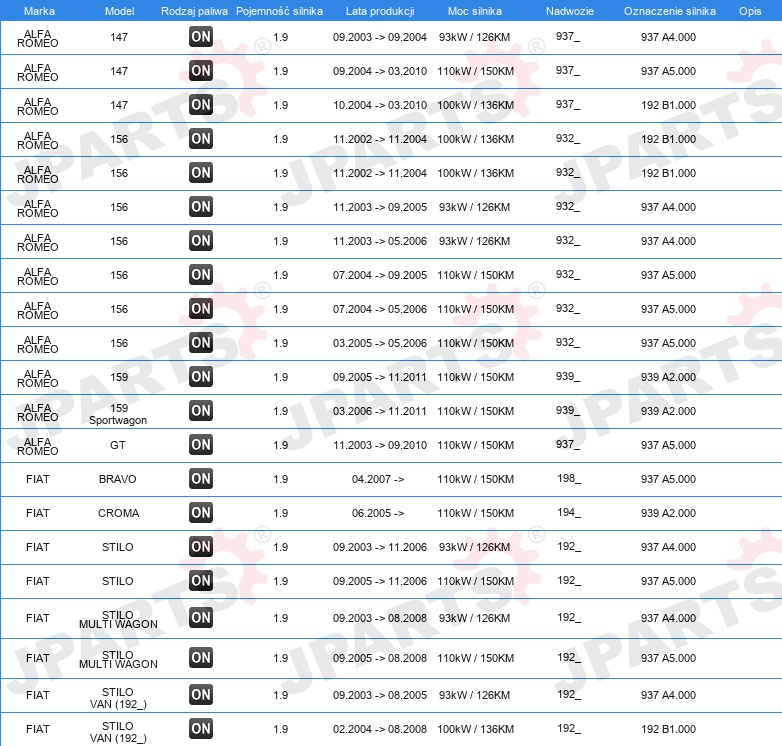Screen dimensions: 782x746
Task: Click ON fuel badge for 147 10.2004 -> 03.2010
Action: [x=201, y=105]
